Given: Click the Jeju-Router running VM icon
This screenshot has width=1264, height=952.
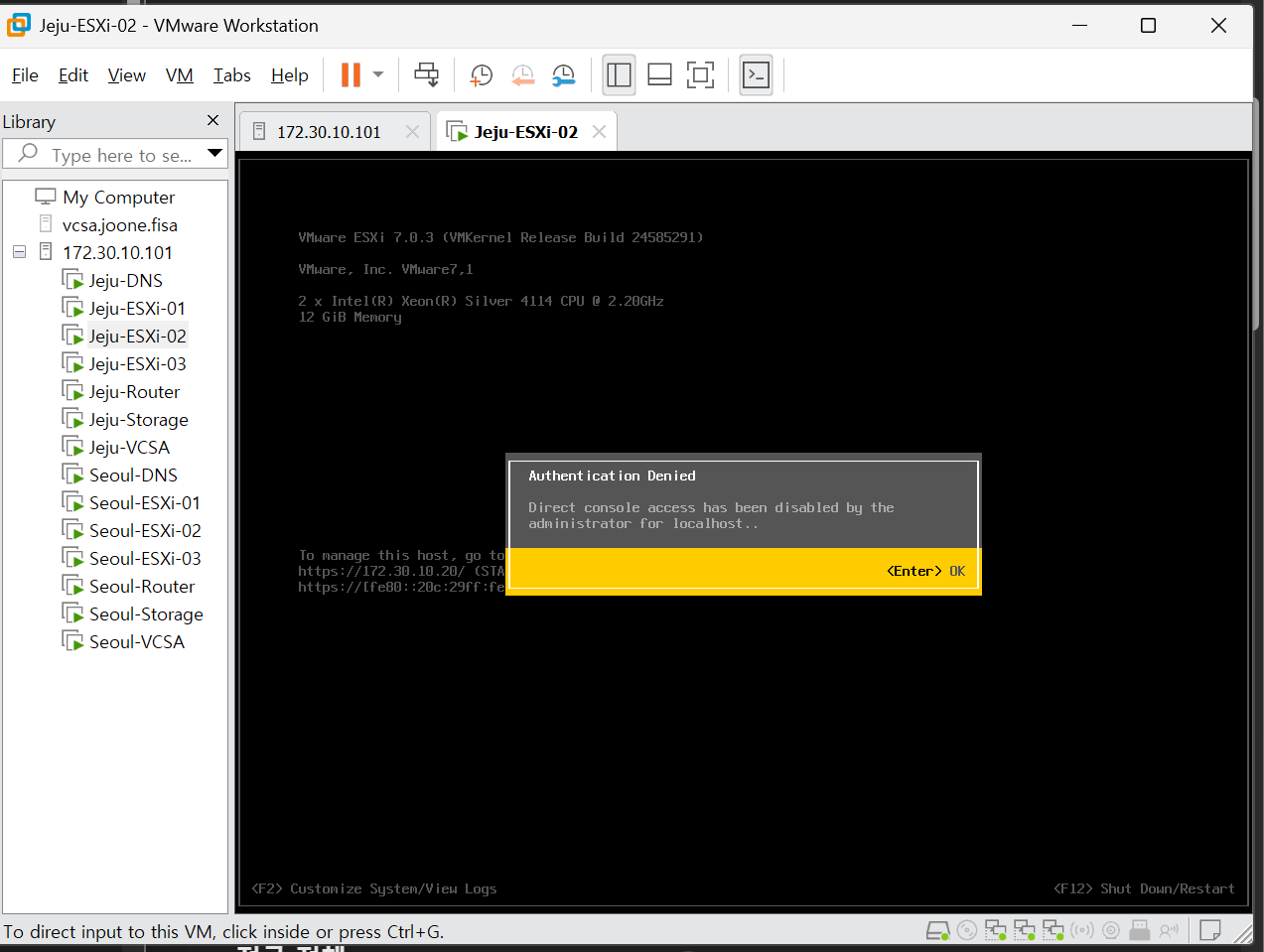Looking at the screenshot, I should pyautogui.click(x=72, y=391).
